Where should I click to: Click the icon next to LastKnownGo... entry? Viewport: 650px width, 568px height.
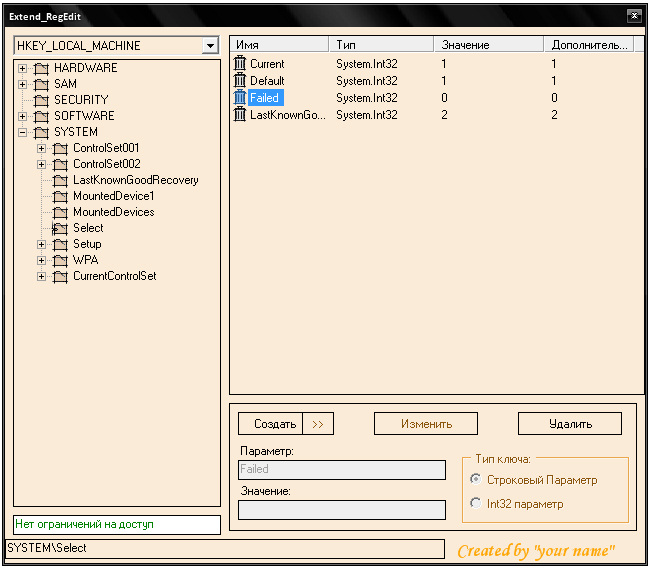(x=240, y=115)
